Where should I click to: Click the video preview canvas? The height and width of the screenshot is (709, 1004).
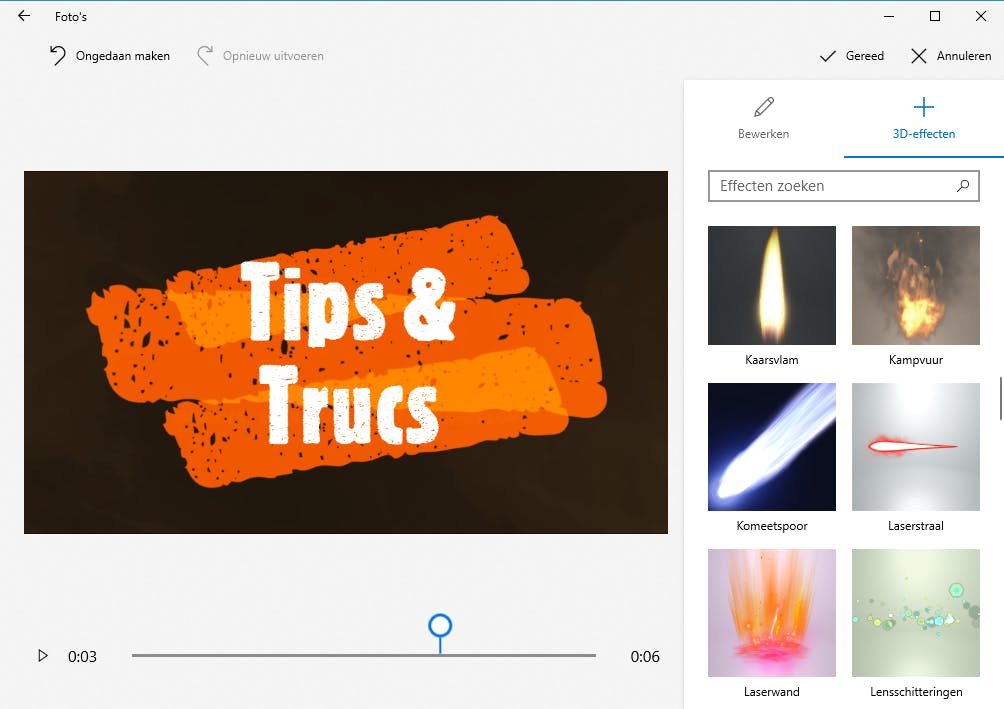point(346,352)
